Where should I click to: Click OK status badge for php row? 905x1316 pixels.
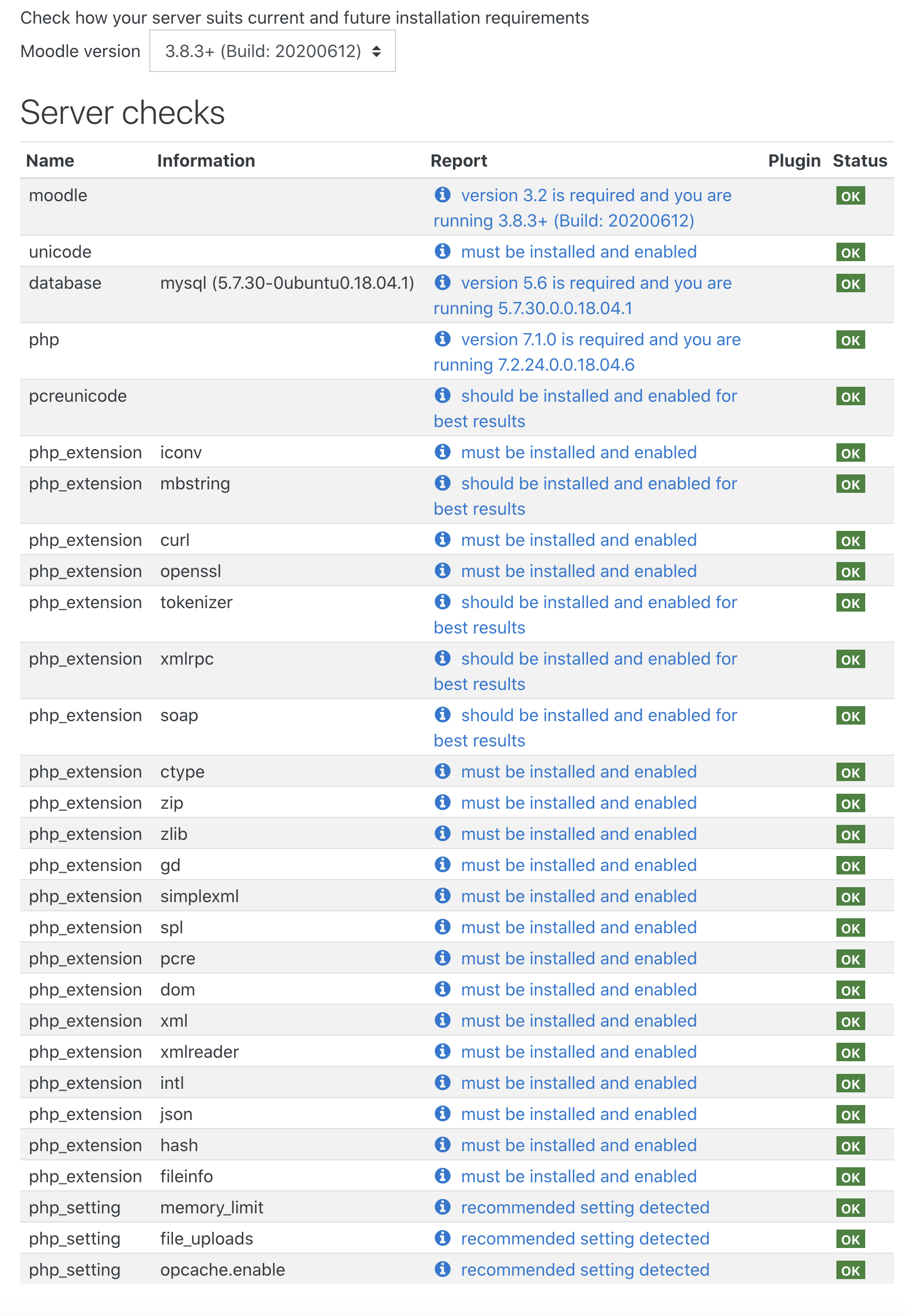pyautogui.click(x=850, y=340)
